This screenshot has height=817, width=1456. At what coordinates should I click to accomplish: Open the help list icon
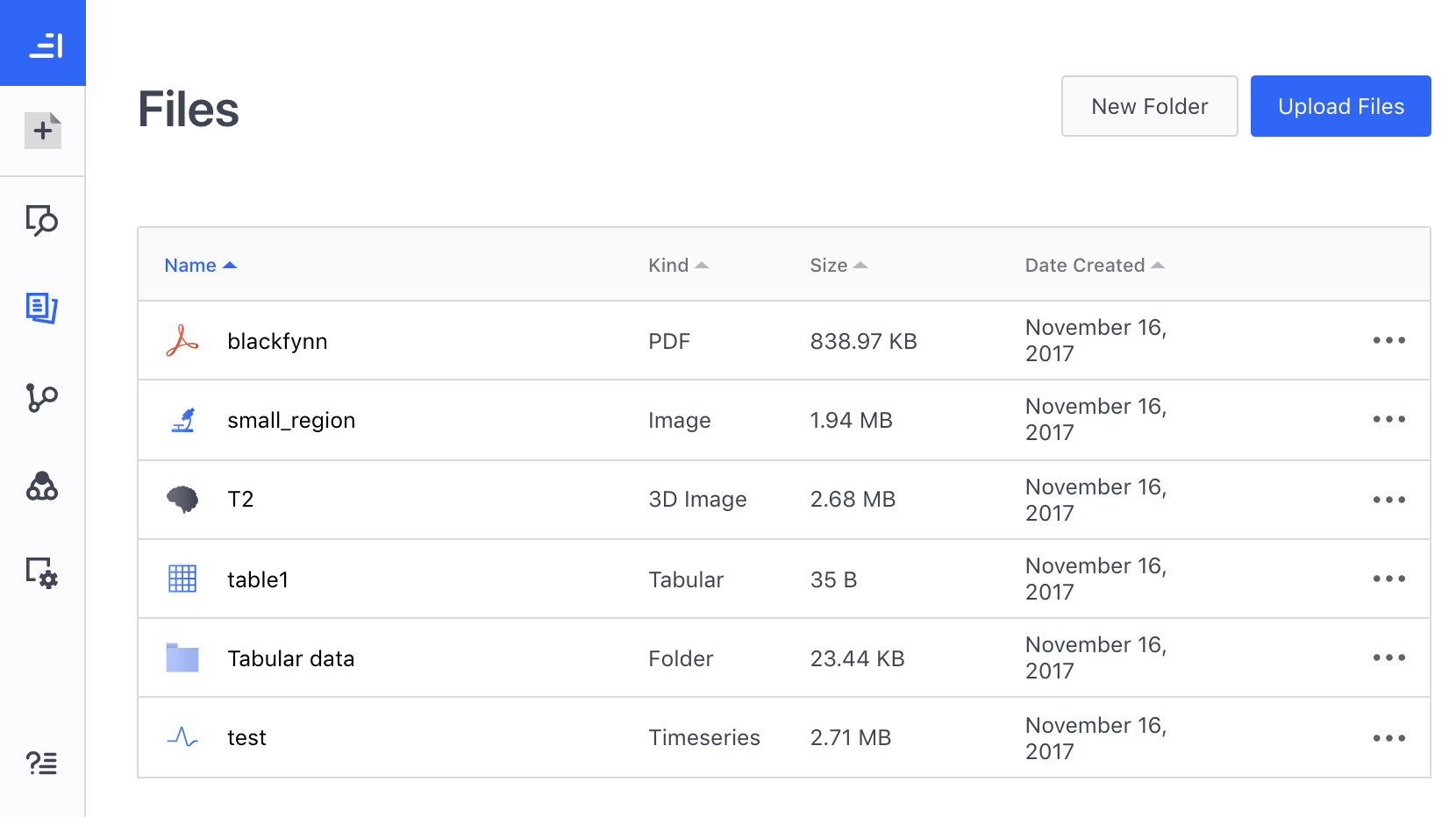[x=42, y=764]
